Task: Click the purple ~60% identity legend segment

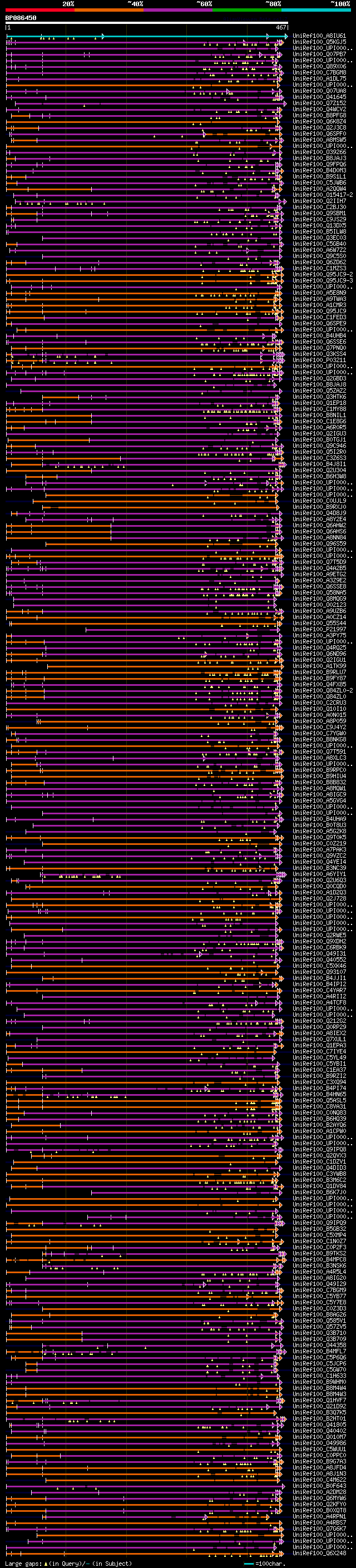Action: click(179, 10)
